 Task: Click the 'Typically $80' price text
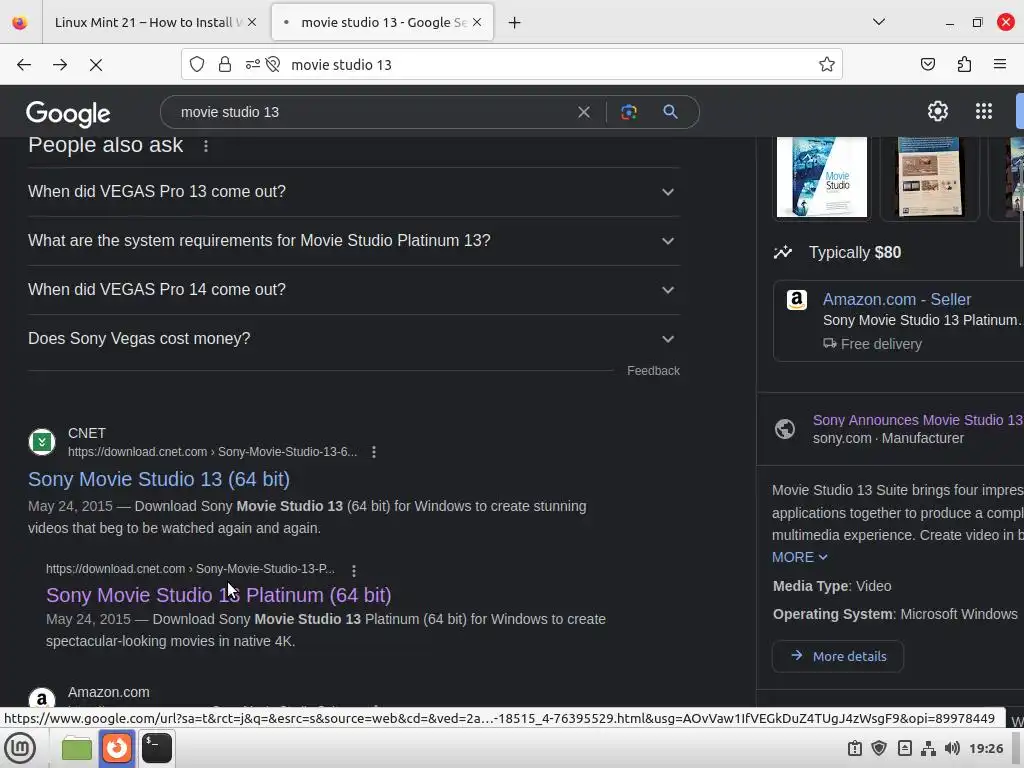(855, 253)
